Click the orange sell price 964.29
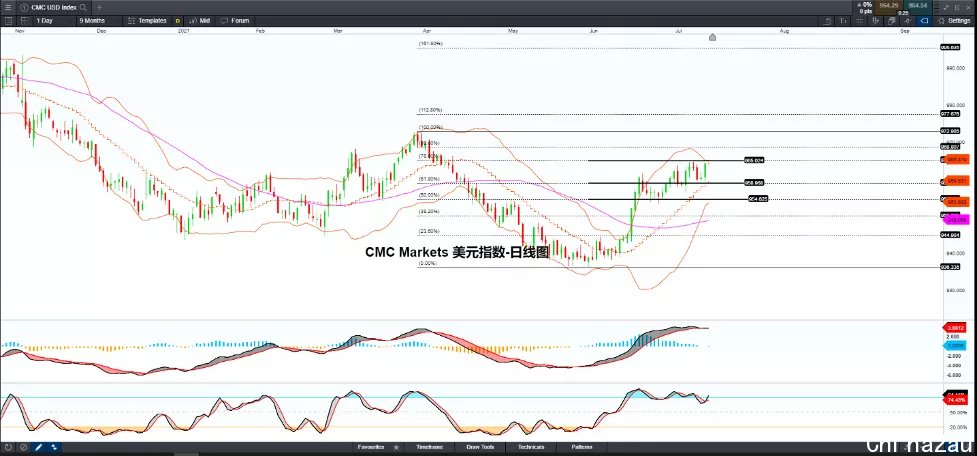The width and height of the screenshot is (977, 456). (x=888, y=7)
